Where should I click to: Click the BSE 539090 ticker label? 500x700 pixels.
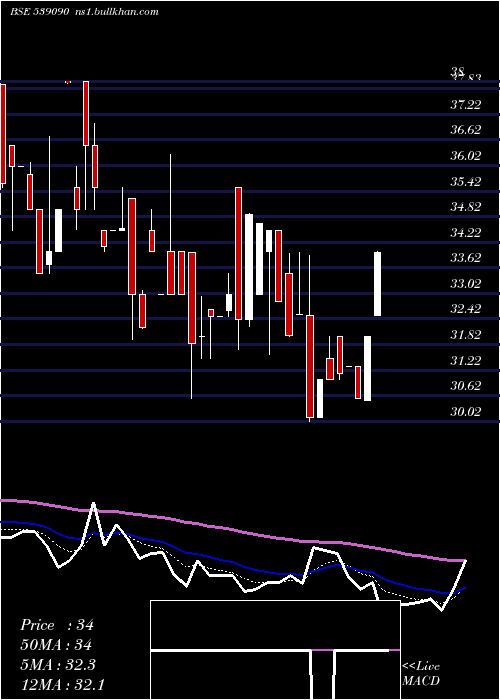(x=39, y=12)
